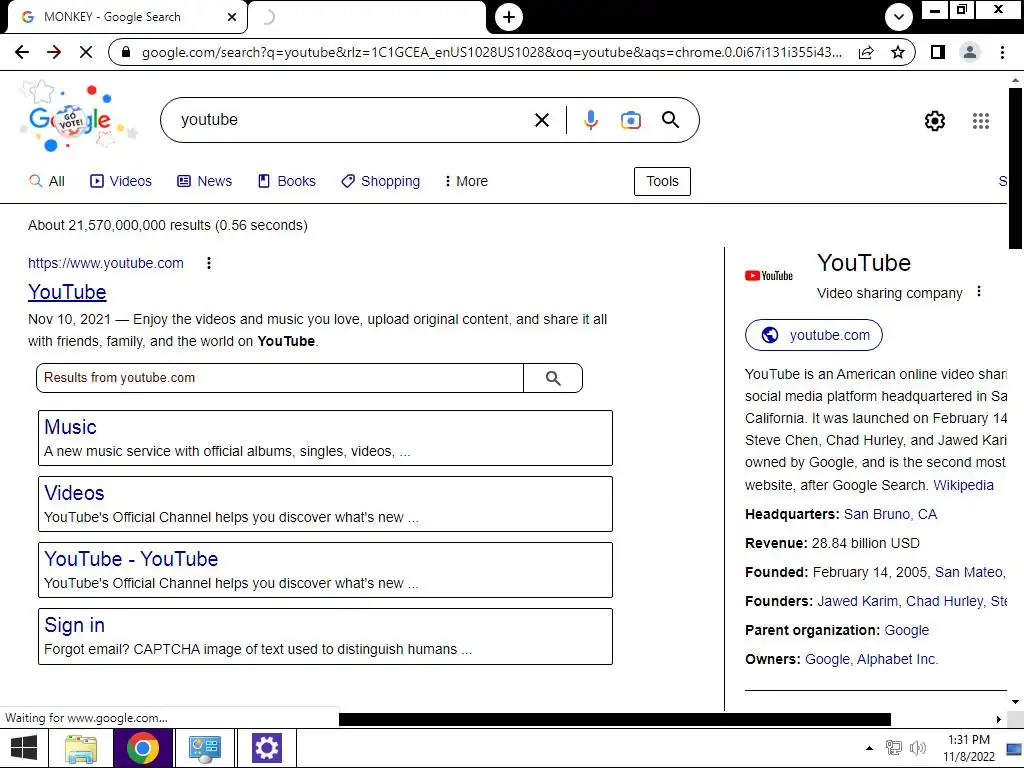Switch to the Books search tab

[x=287, y=181]
